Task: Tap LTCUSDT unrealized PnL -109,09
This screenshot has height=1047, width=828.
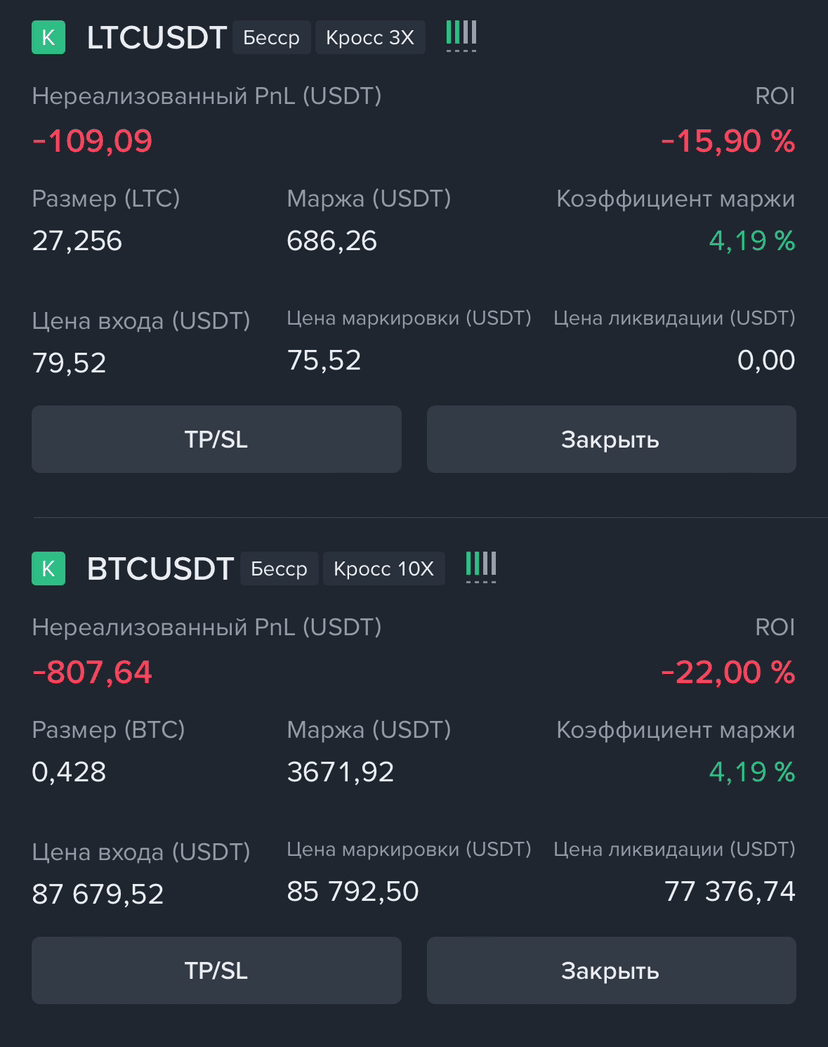Action: click(92, 141)
